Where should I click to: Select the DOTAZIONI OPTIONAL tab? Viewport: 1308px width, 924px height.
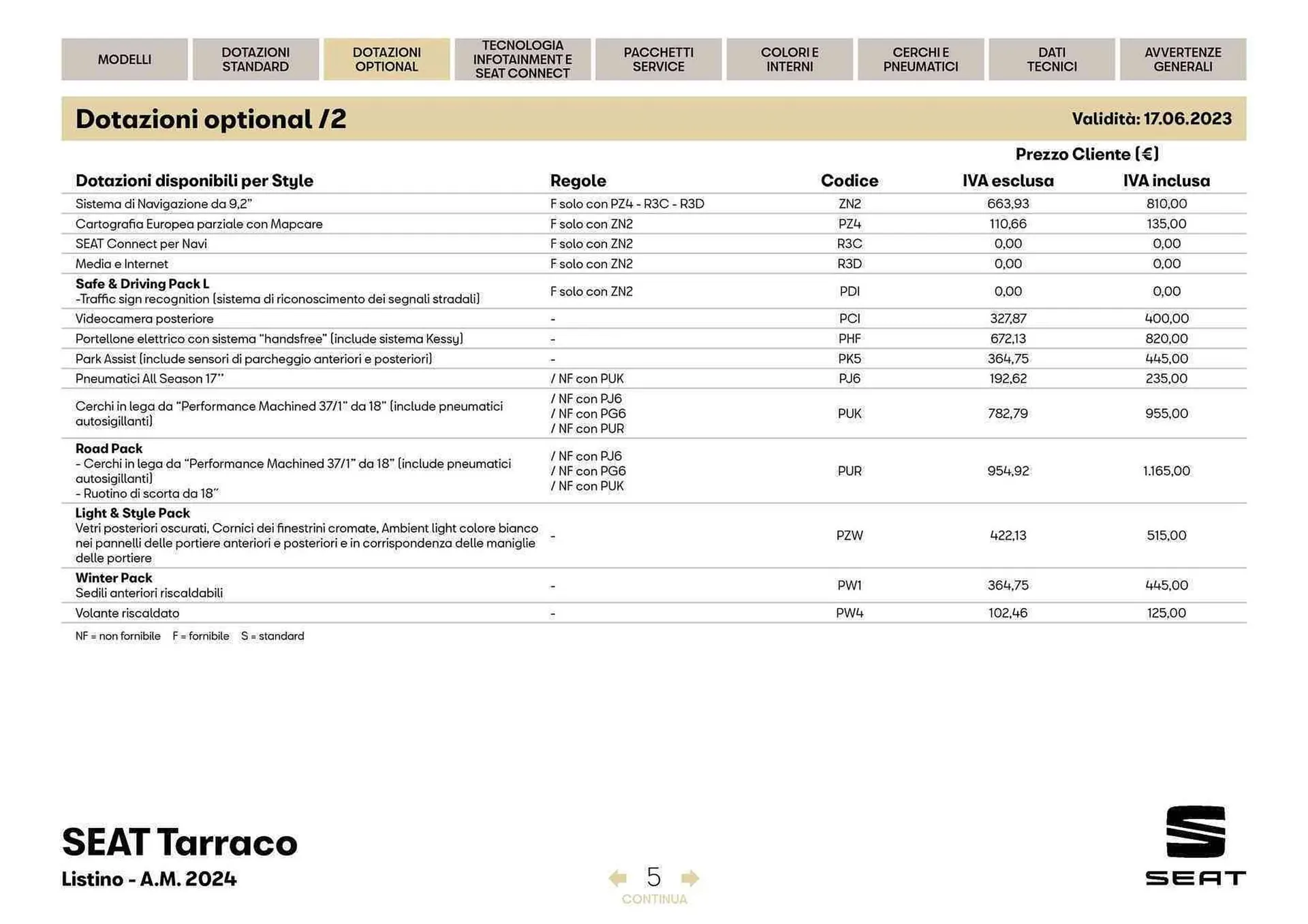point(387,59)
